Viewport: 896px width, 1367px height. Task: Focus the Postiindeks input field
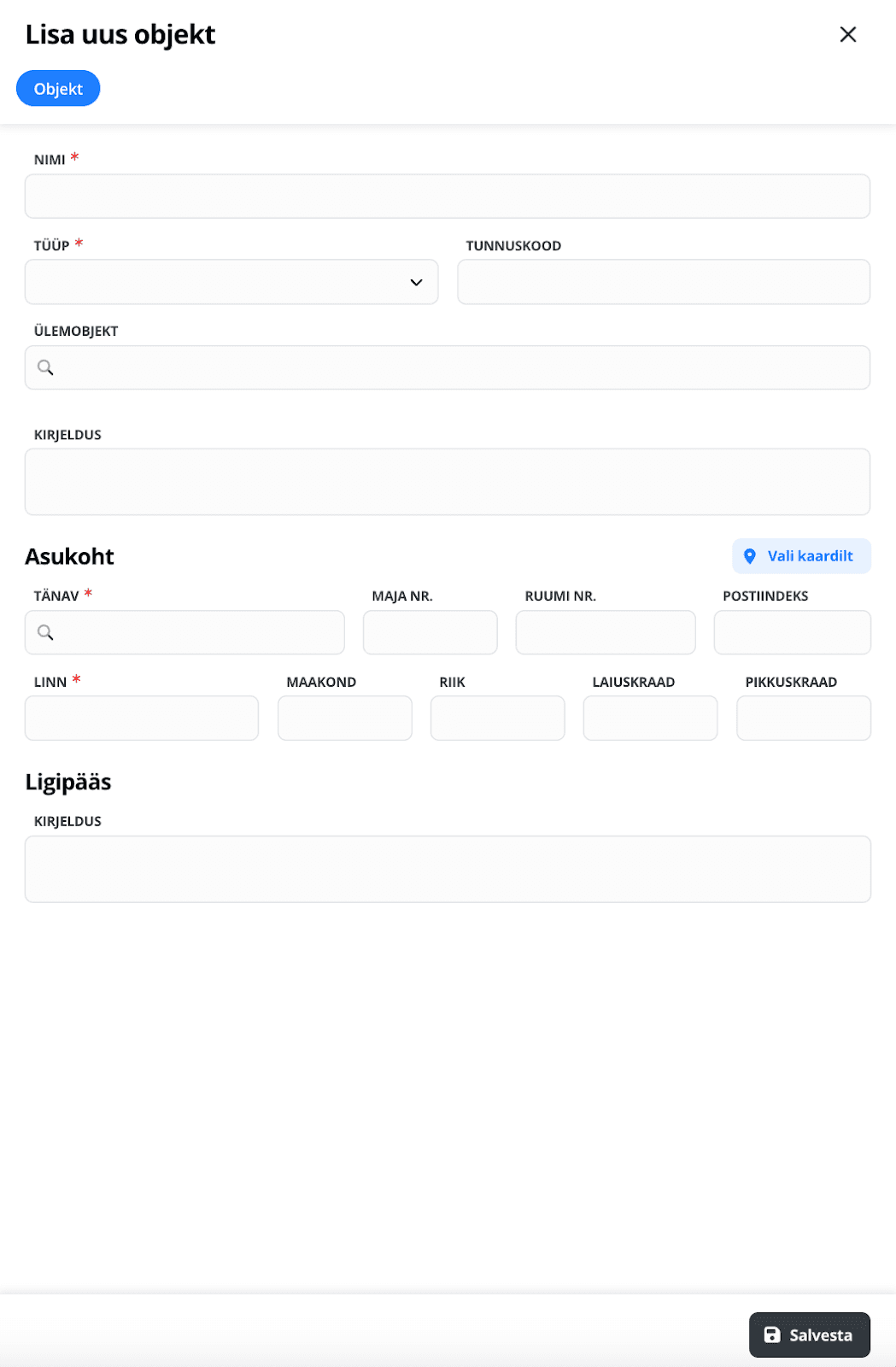coord(793,632)
